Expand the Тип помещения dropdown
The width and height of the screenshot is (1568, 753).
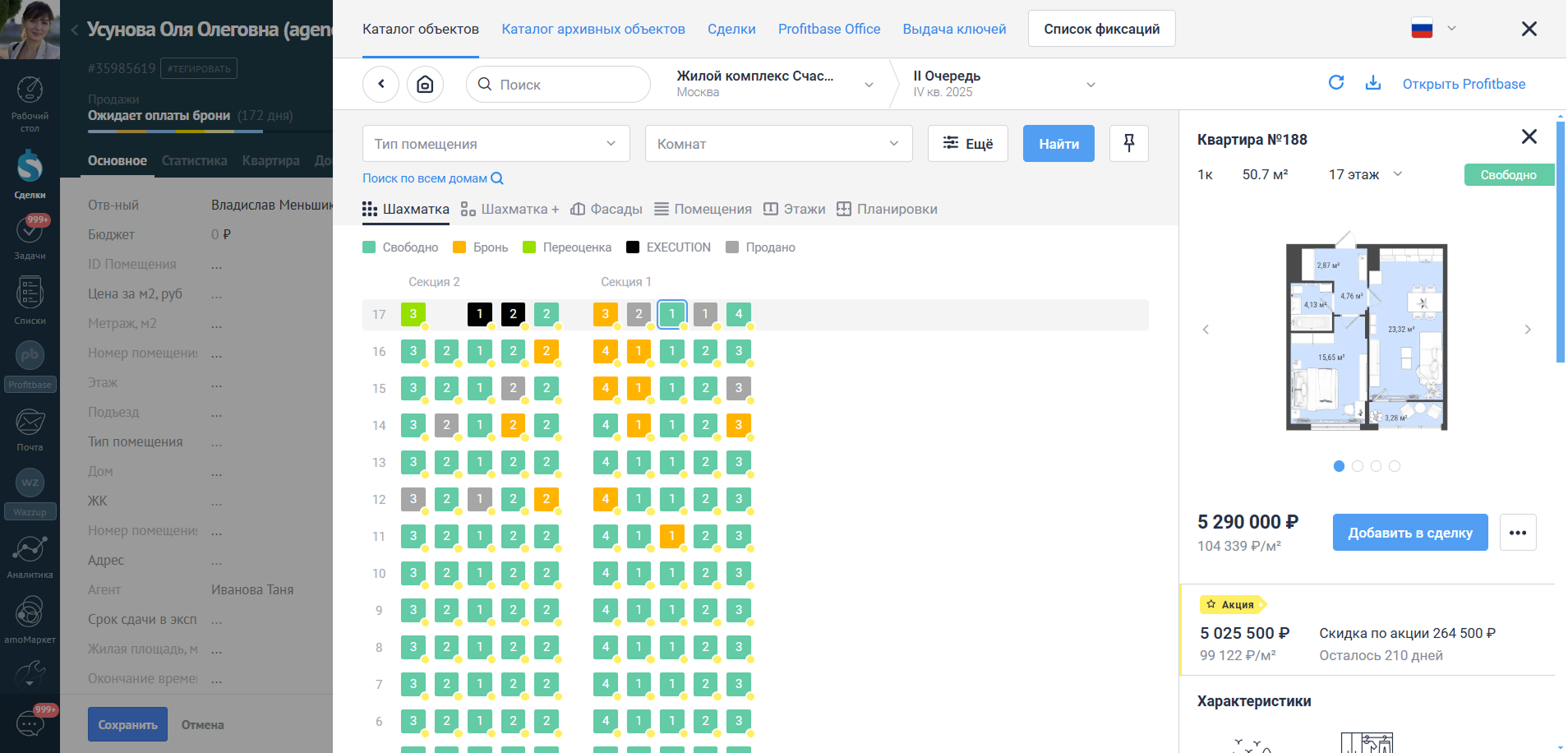496,144
